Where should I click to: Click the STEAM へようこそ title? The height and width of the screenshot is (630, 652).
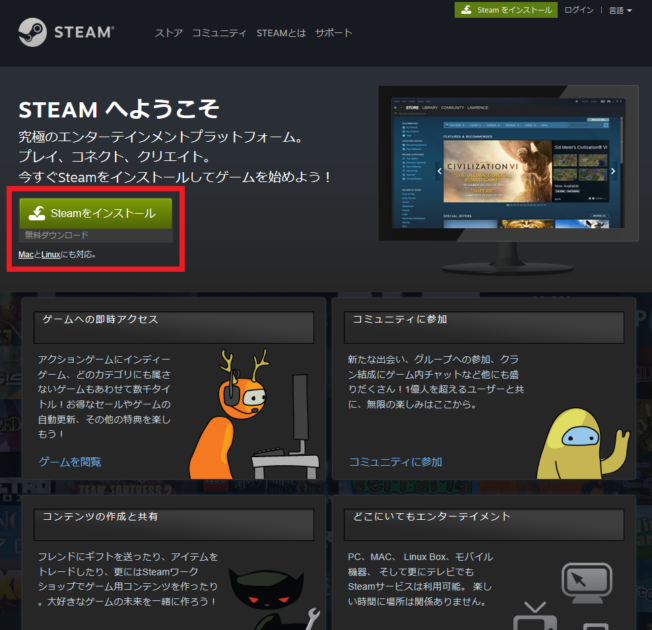pos(119,109)
